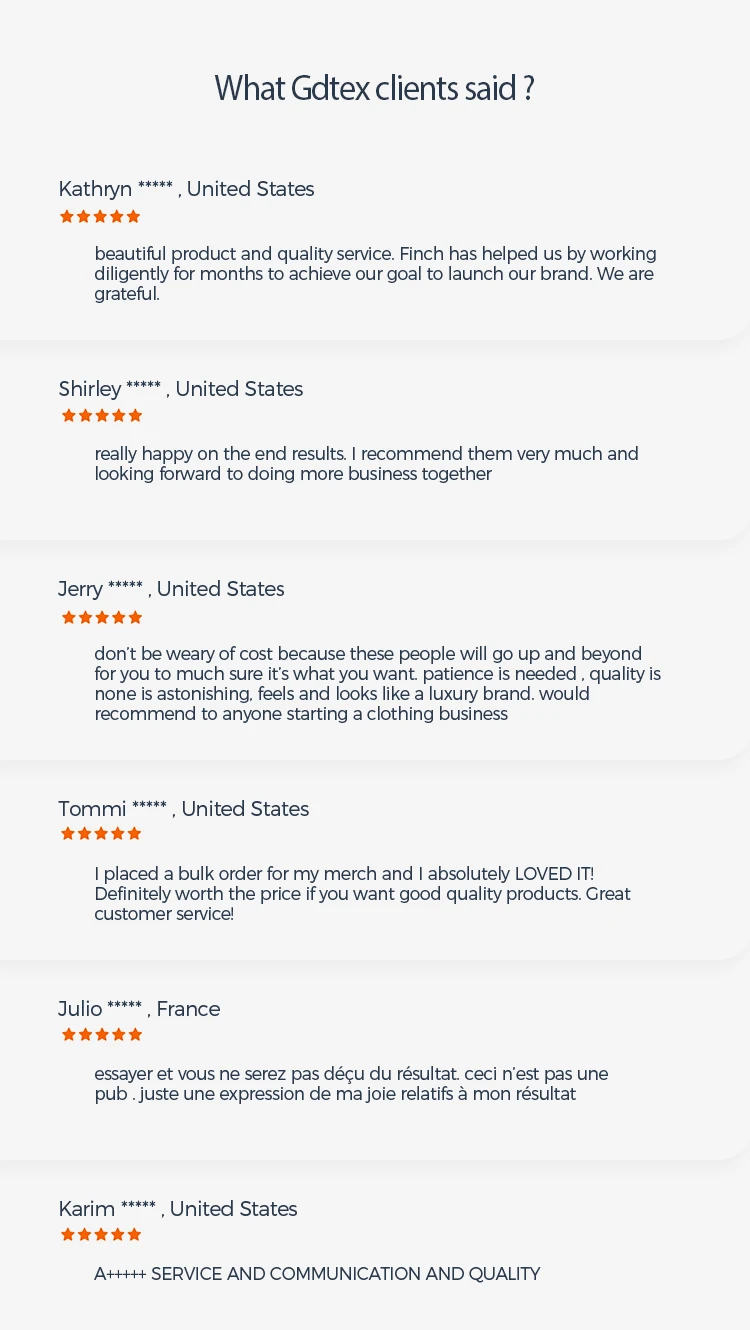Click Shirley's five-star rating icons
750x1330 pixels.
[x=102, y=415]
